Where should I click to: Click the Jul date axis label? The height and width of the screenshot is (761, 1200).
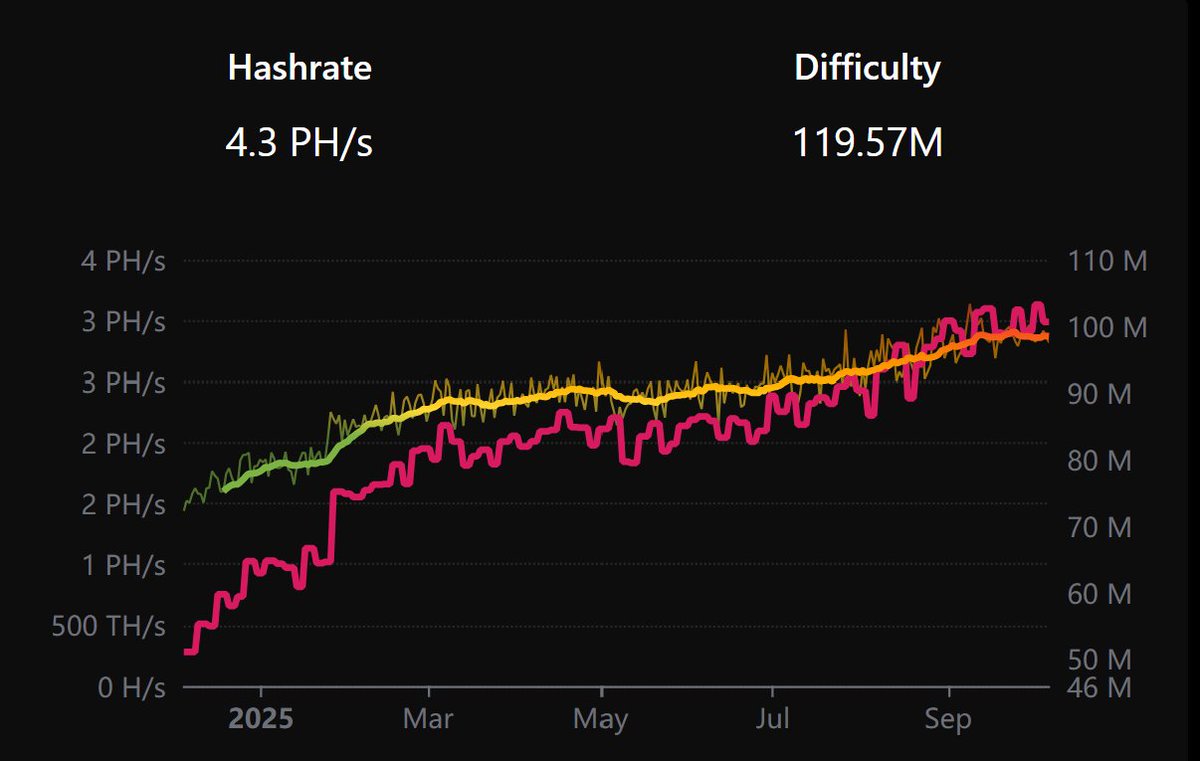coord(772,720)
